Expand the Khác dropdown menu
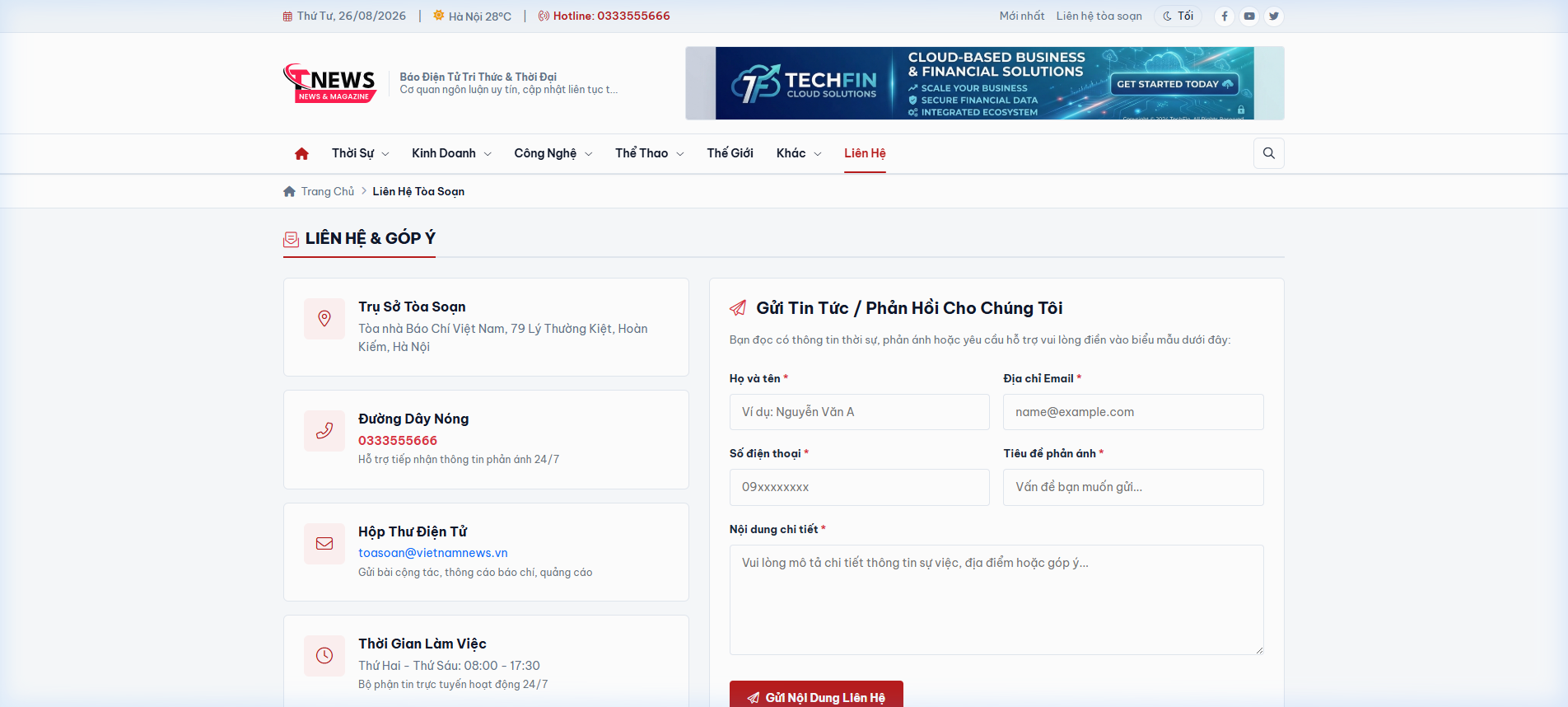 coord(799,154)
